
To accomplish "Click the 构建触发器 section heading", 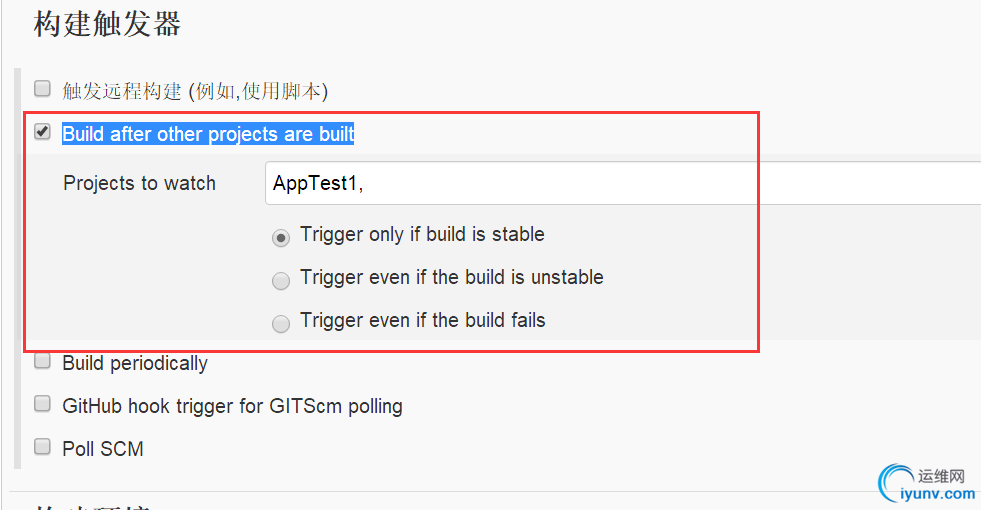I will point(107,24).
